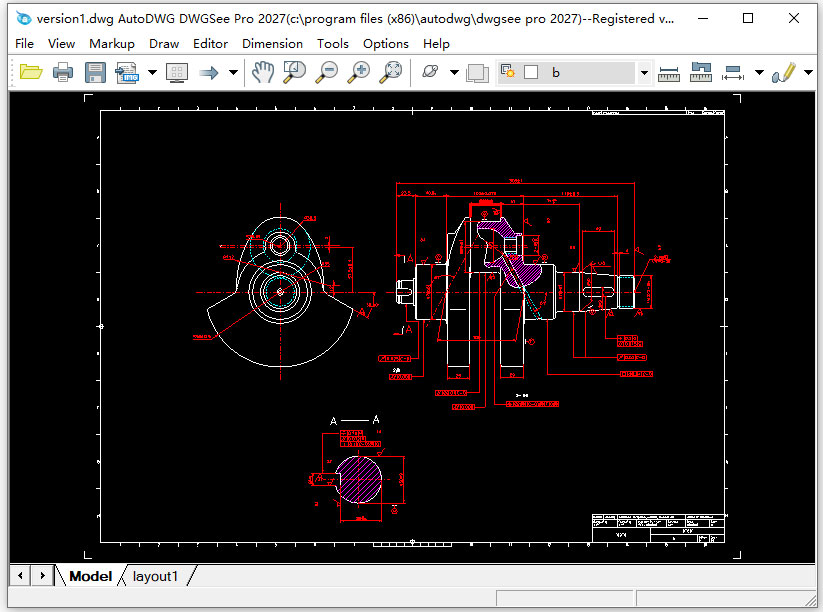
Task: Activate the Zoom window magnifier tool
Action: 294,72
